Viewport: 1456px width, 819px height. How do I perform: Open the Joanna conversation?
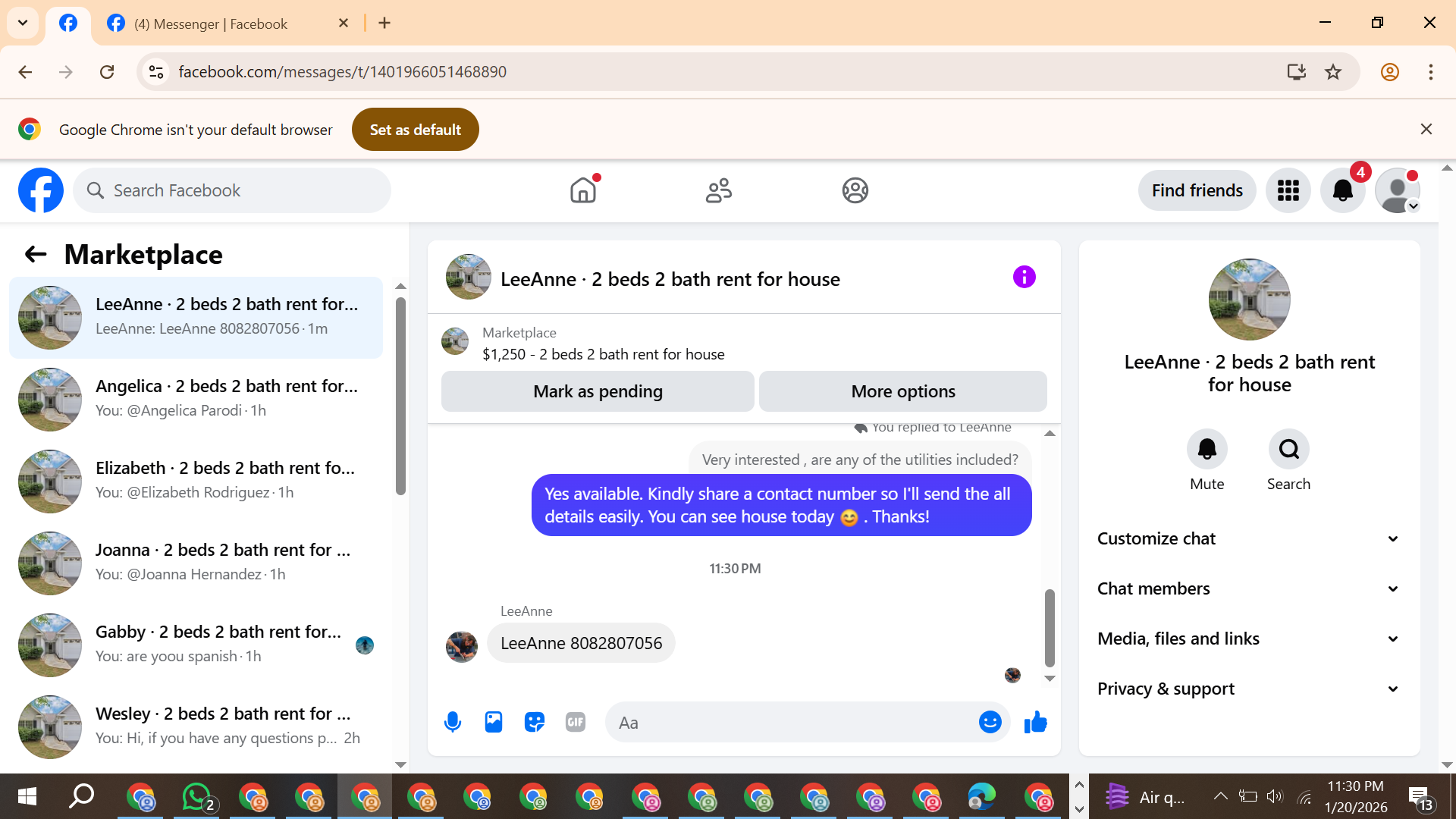[196, 563]
